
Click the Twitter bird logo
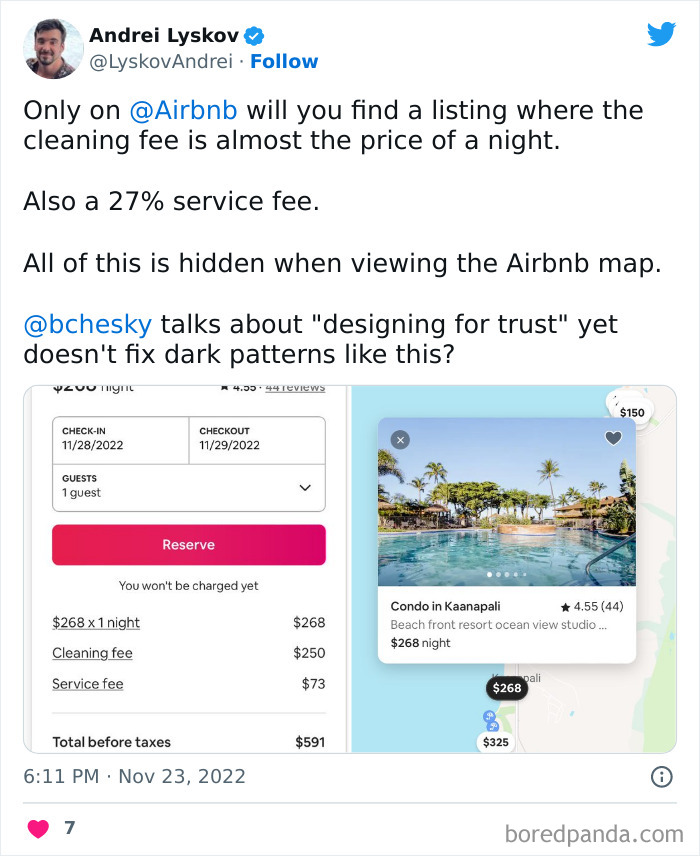tap(662, 34)
